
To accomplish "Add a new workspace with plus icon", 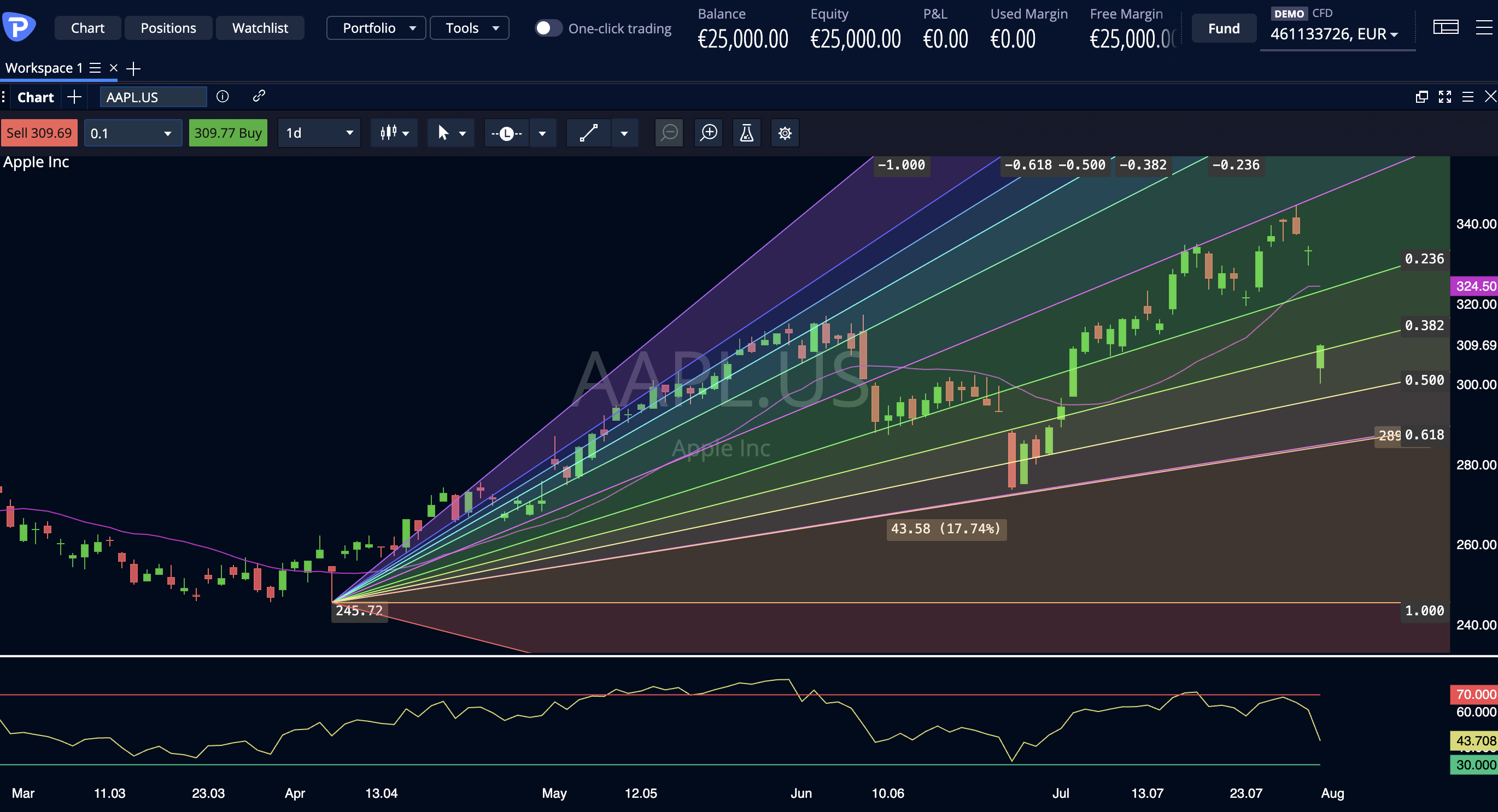I will point(133,69).
